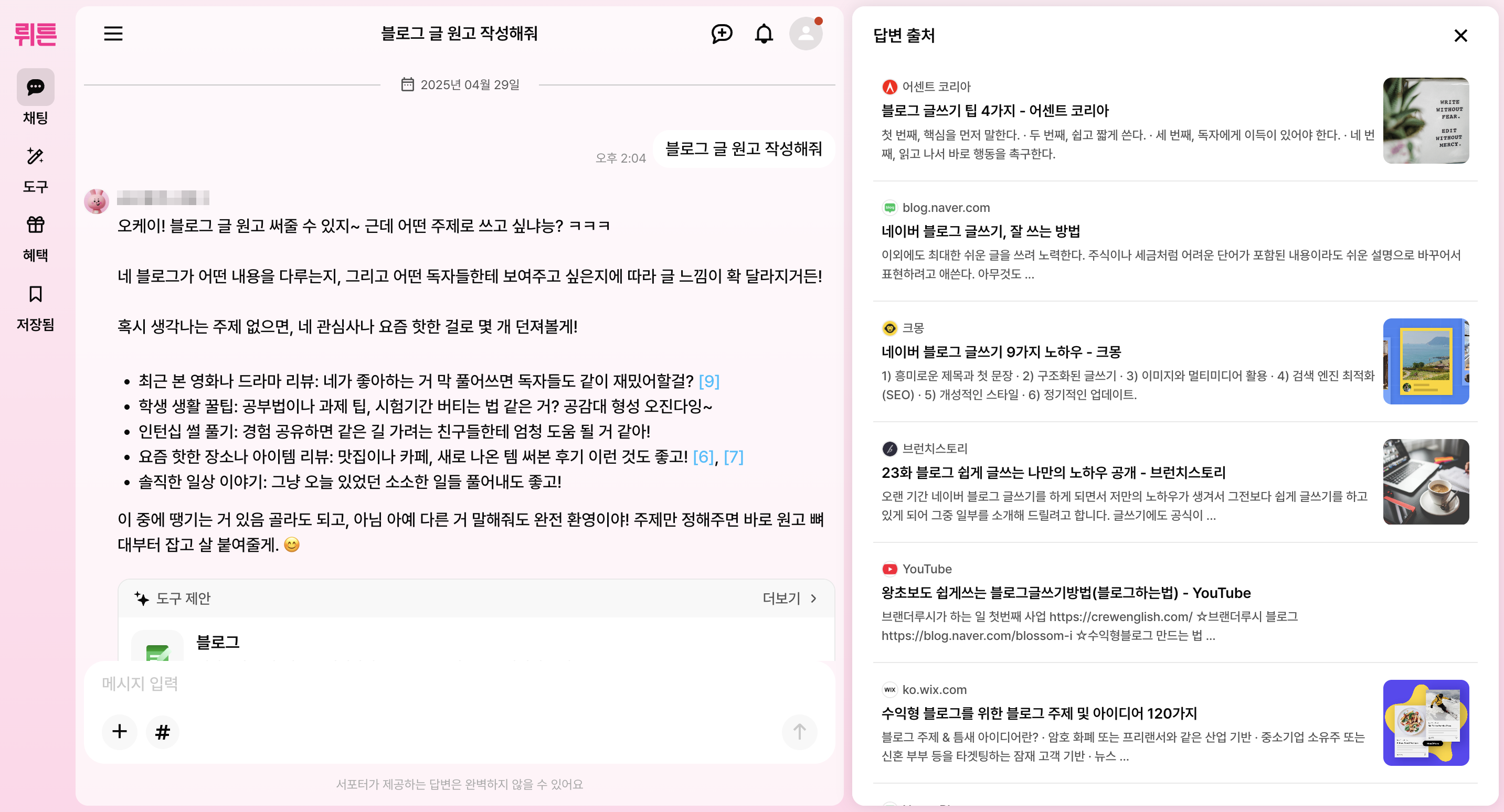Open 블로그 글쓰기 팁 4가지 source

point(995,110)
